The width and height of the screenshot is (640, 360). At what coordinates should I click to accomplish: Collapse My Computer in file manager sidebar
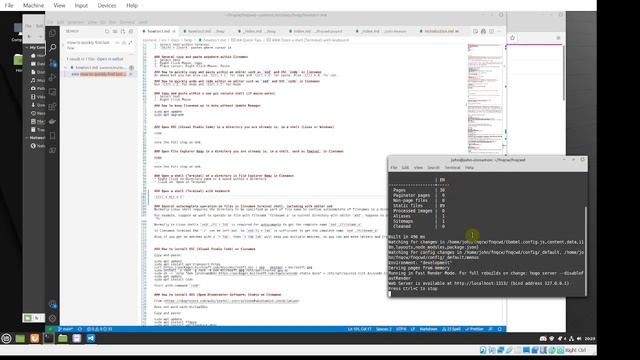tap(27, 47)
